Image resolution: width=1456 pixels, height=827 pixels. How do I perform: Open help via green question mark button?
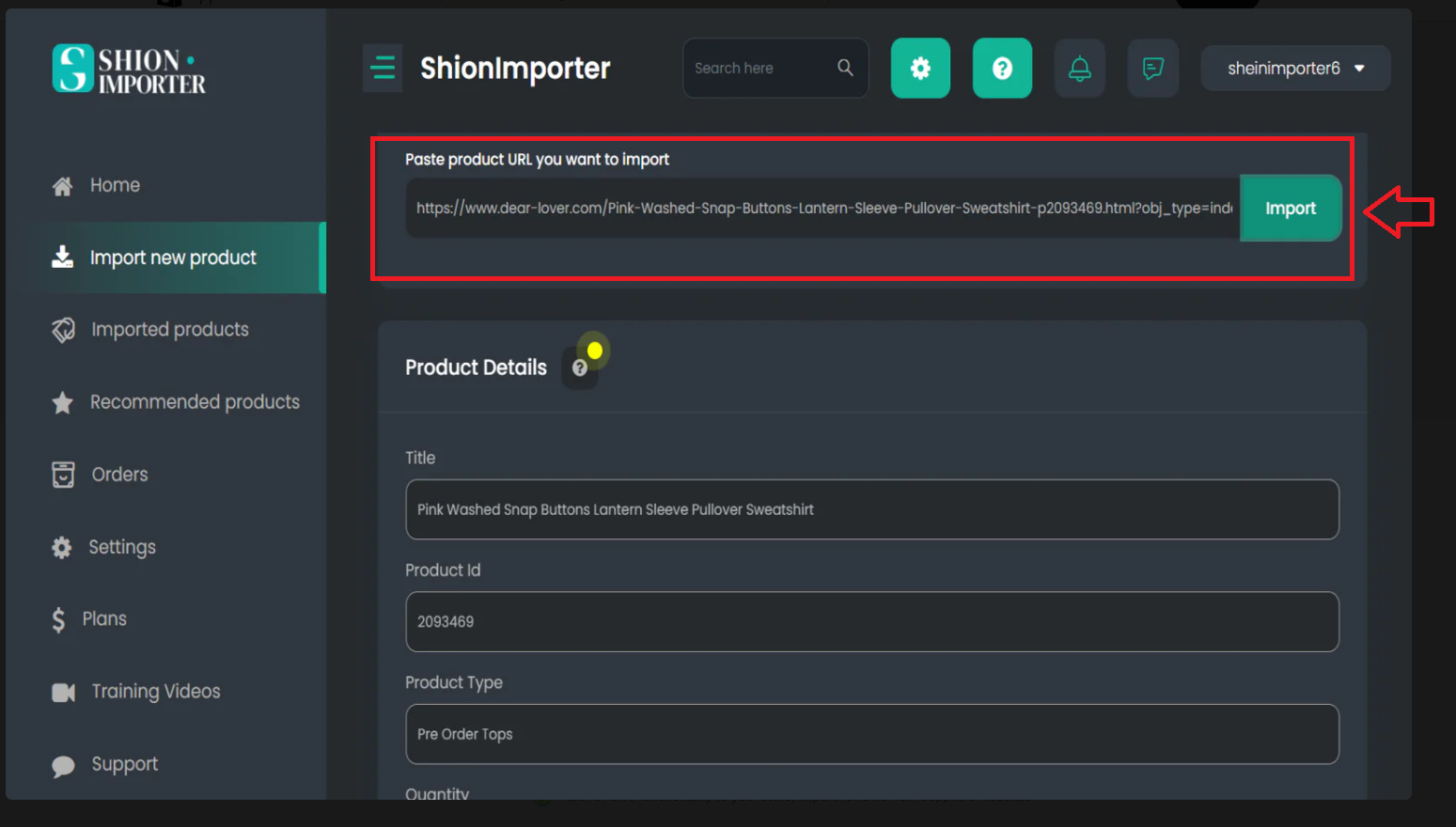[1002, 68]
